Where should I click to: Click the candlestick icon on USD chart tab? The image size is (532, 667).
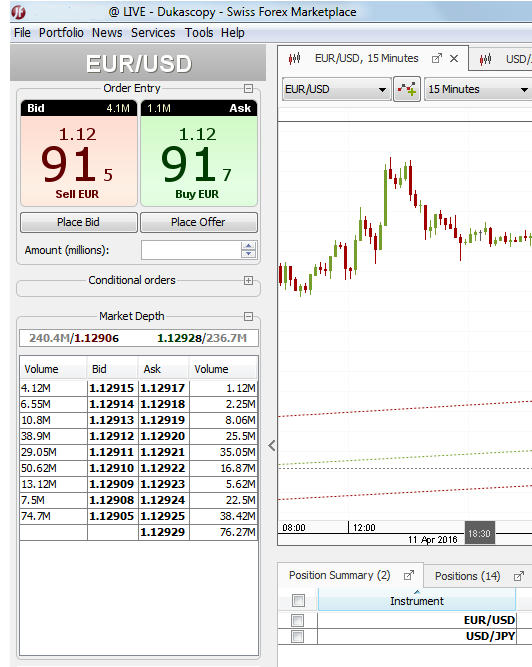pyautogui.click(x=486, y=59)
